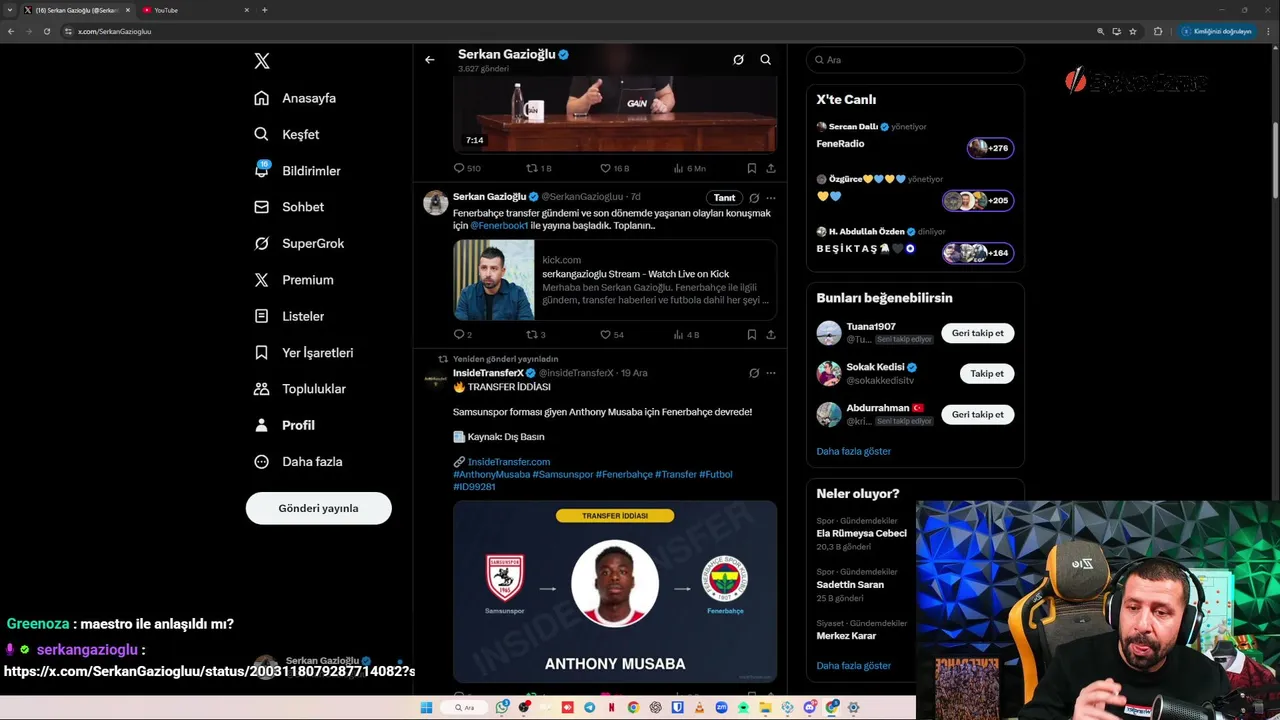
Task: Follow Sokak Kedisi with Takip et
Action: click(987, 373)
